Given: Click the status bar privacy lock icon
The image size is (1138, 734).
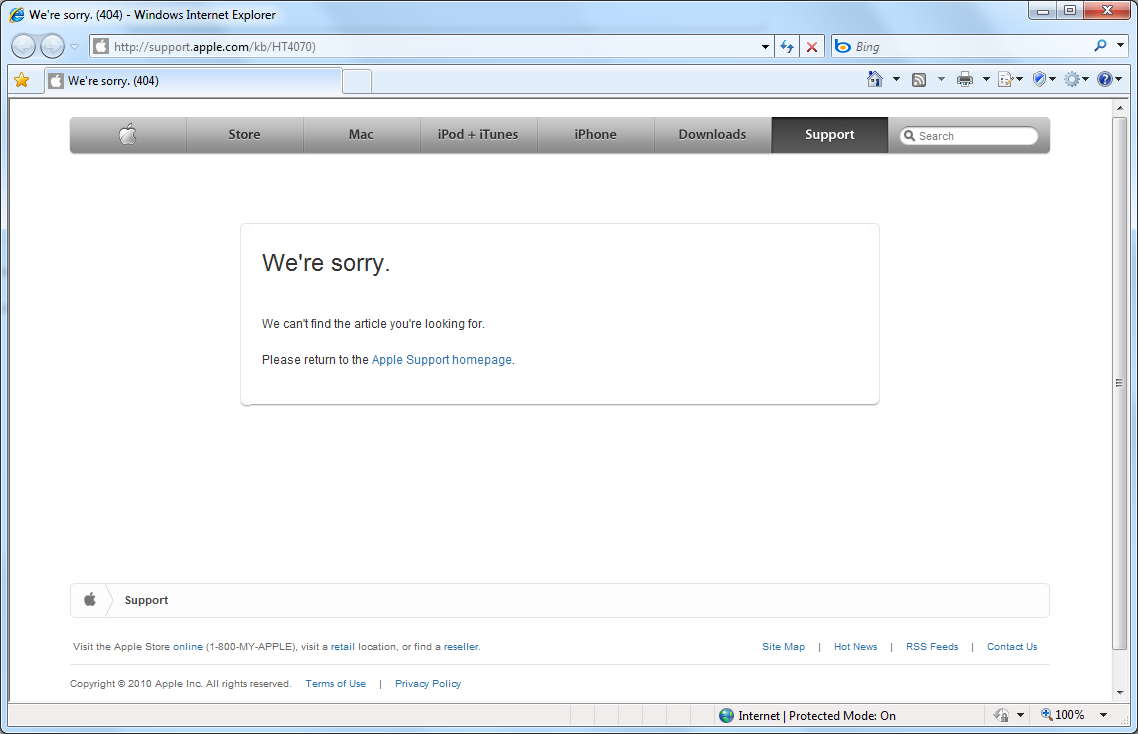Looking at the screenshot, I should (x=1001, y=715).
